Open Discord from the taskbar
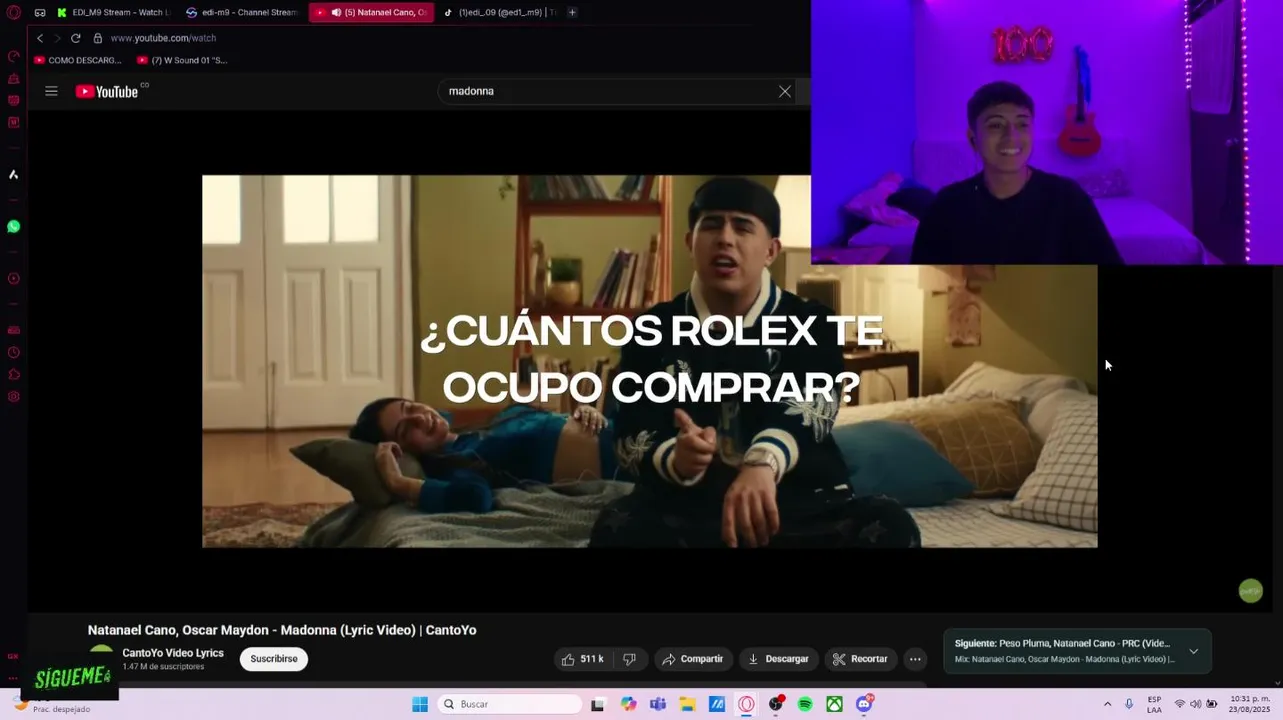Image resolution: width=1283 pixels, height=720 pixels. click(864, 704)
